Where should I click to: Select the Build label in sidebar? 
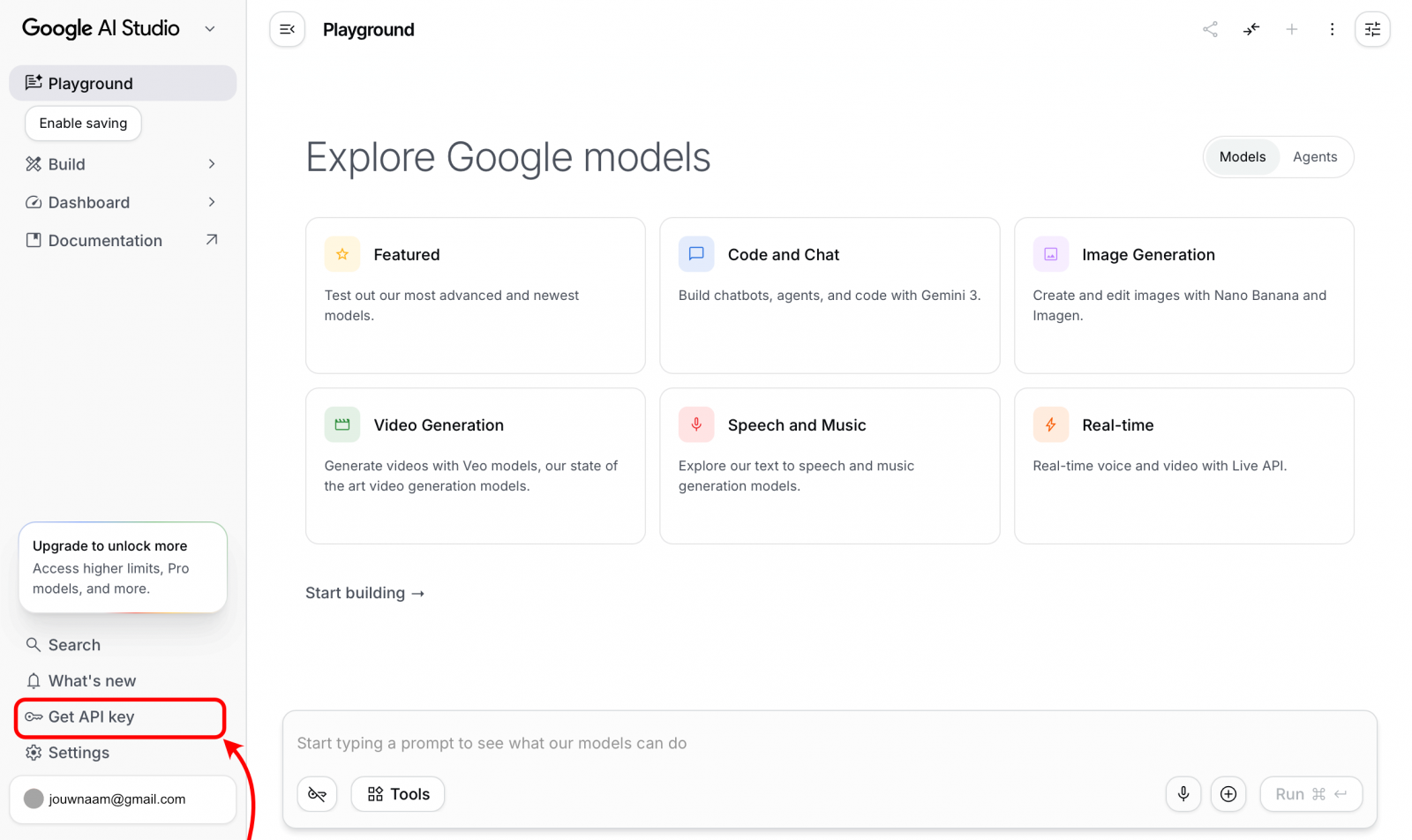click(67, 164)
